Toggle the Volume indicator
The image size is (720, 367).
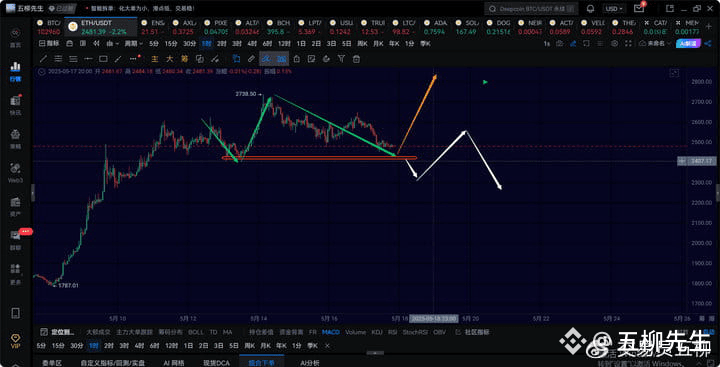(355, 332)
